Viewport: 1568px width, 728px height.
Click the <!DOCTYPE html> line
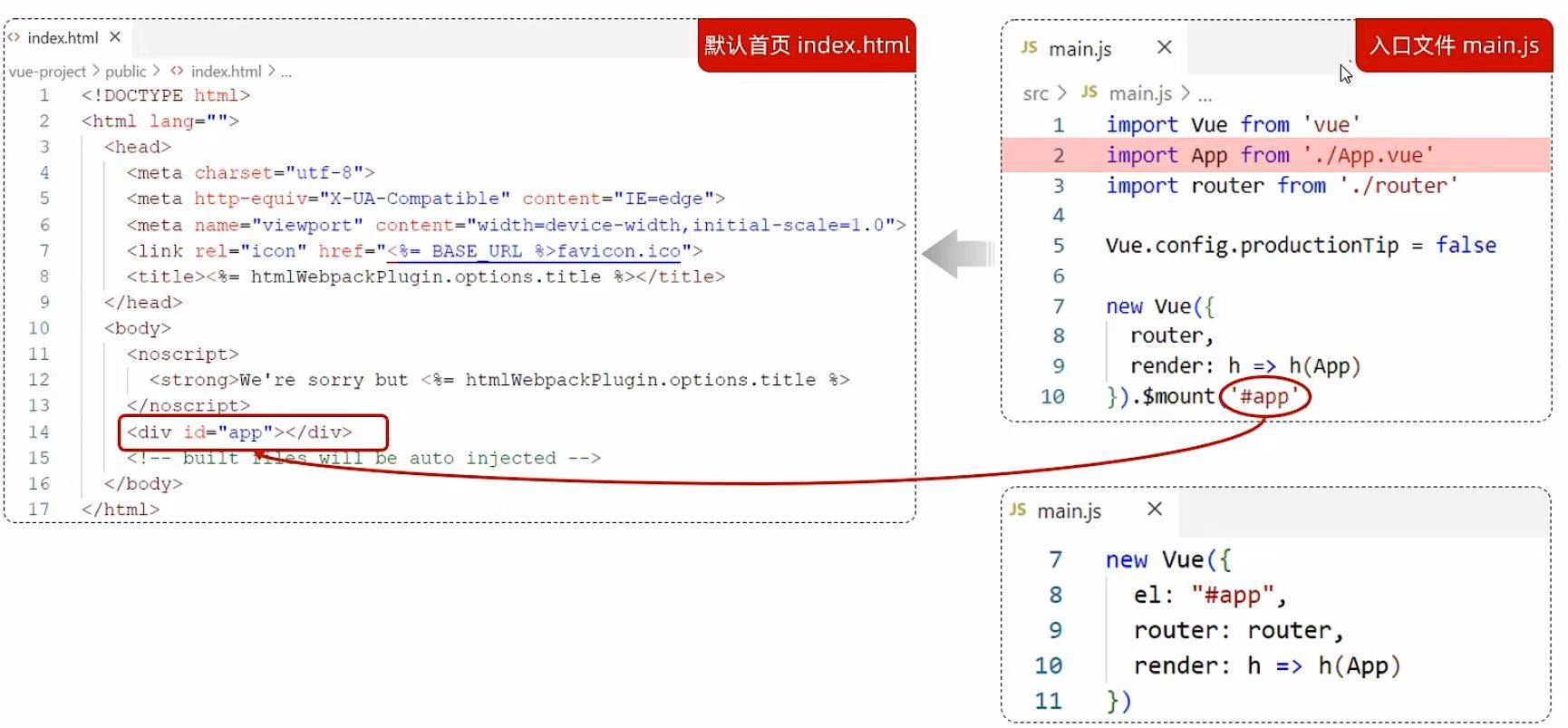(166, 95)
